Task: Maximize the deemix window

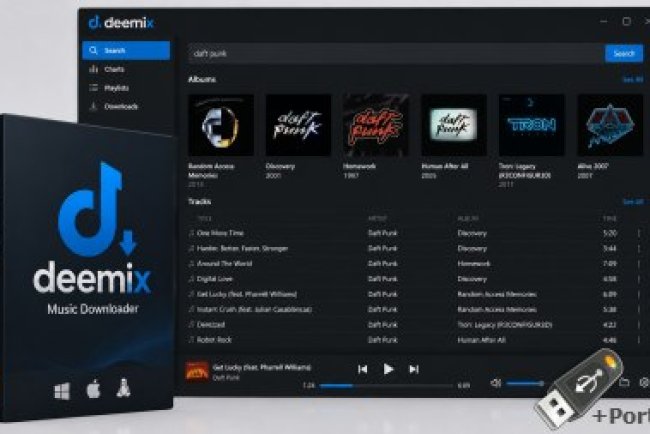Action: pos(626,21)
